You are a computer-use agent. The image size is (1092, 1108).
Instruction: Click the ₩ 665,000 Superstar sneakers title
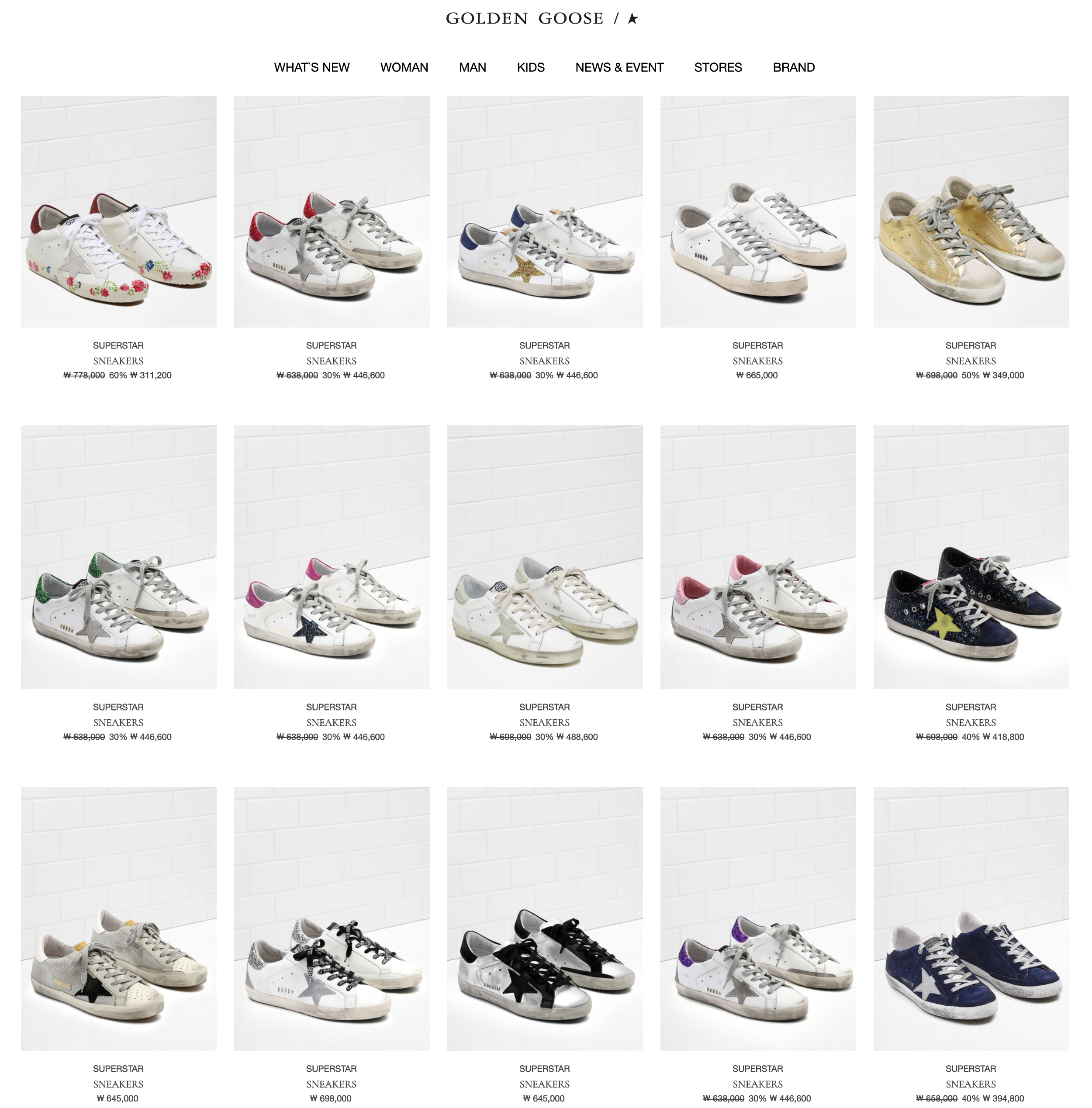758,346
